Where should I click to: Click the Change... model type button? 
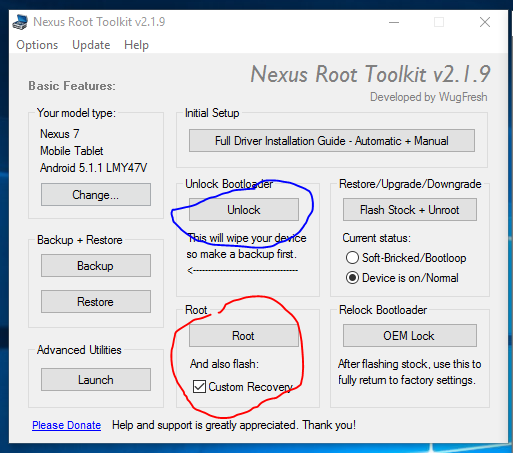point(96,194)
